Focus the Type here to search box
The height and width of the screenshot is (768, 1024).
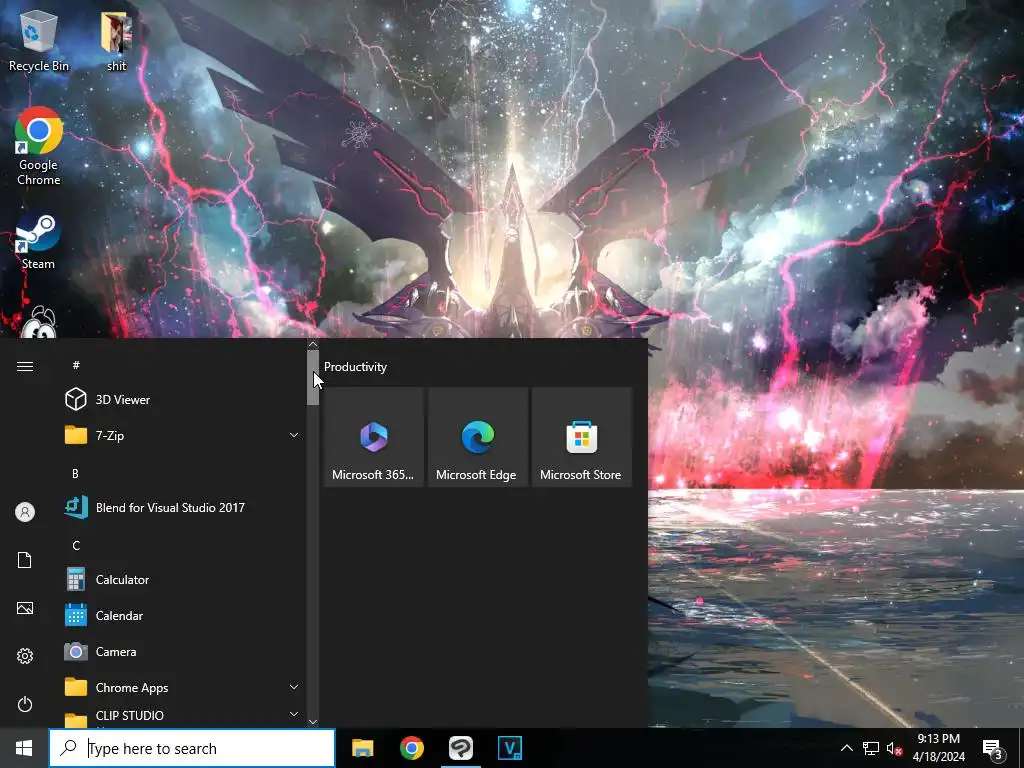pos(192,748)
